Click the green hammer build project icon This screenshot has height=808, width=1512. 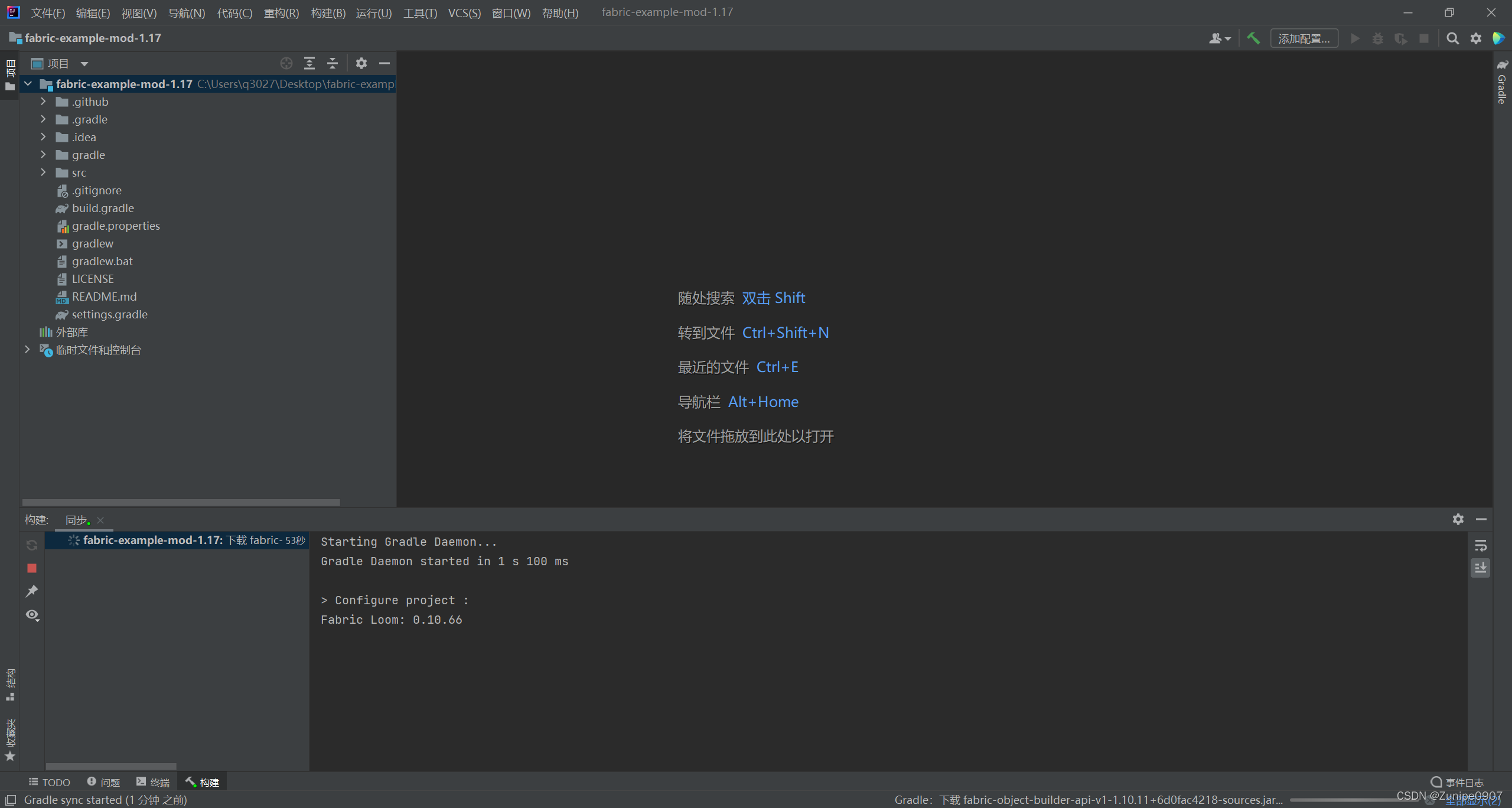pyautogui.click(x=1253, y=38)
